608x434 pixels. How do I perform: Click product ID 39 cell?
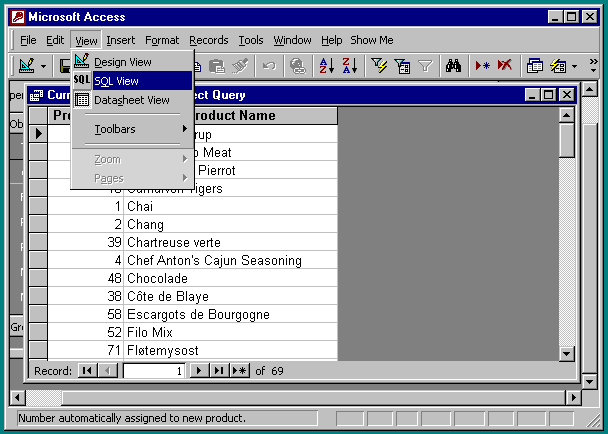pyautogui.click(x=85, y=242)
